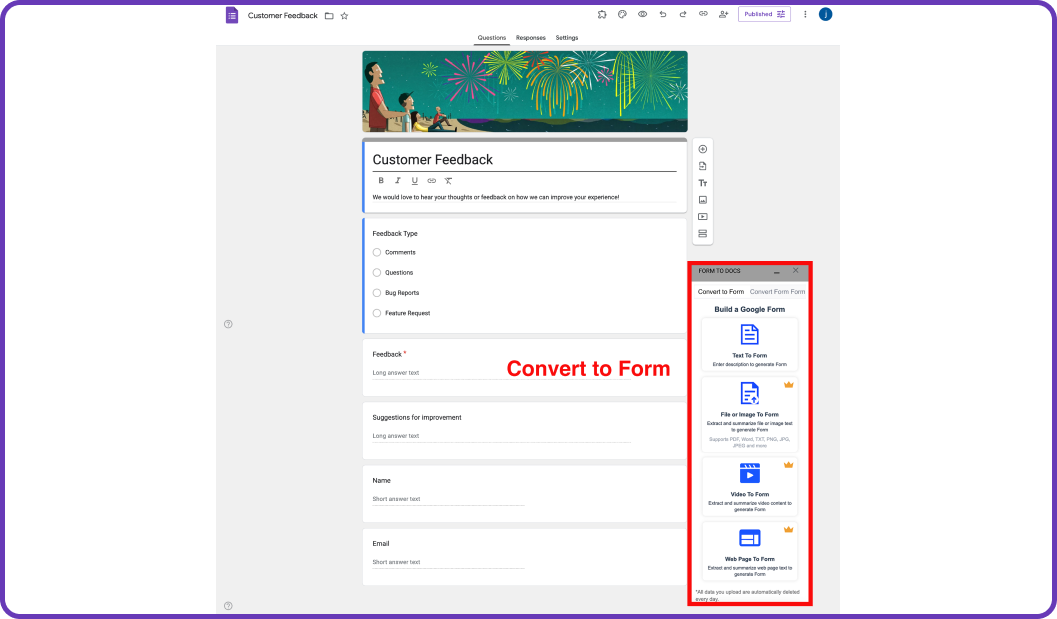The width and height of the screenshot is (1057, 619).
Task: Toggle bold formatting on description
Action: [381, 180]
